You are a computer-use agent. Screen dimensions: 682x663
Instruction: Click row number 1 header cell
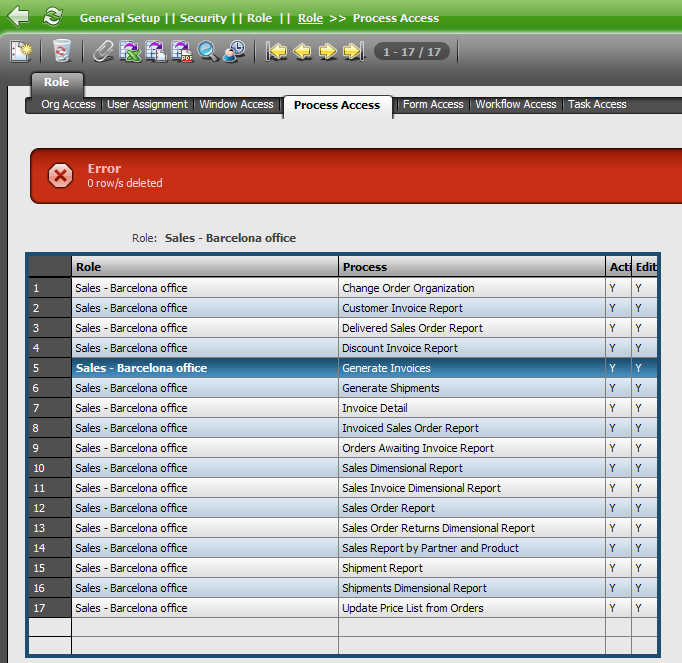coord(50,288)
